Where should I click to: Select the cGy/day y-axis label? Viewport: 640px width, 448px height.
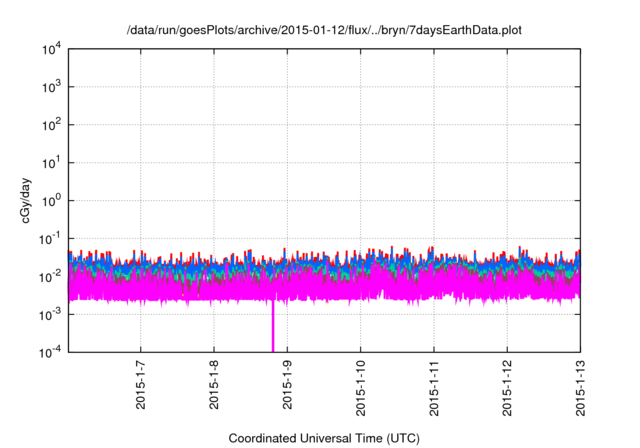coord(26,200)
